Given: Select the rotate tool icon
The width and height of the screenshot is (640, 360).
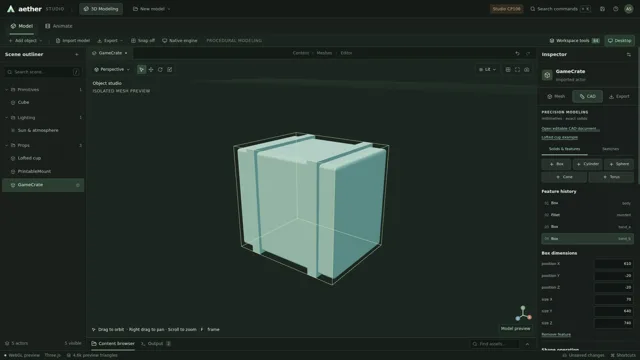Looking at the screenshot, I should click(x=160, y=69).
